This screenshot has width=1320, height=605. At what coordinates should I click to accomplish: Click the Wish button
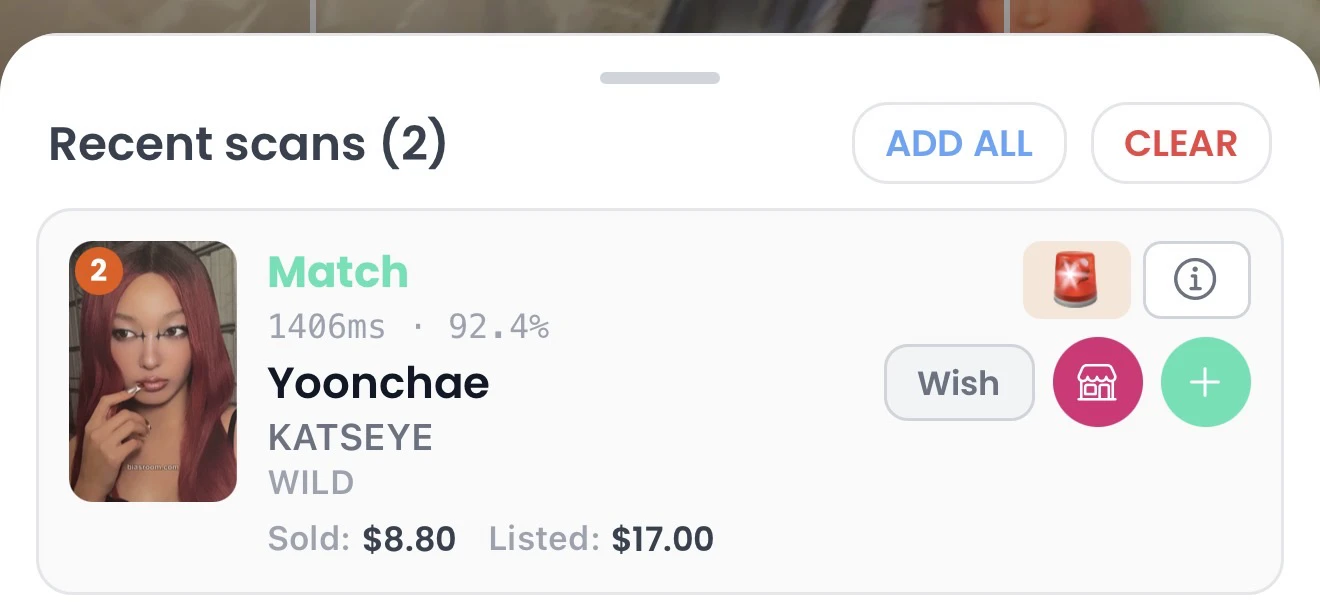click(959, 382)
